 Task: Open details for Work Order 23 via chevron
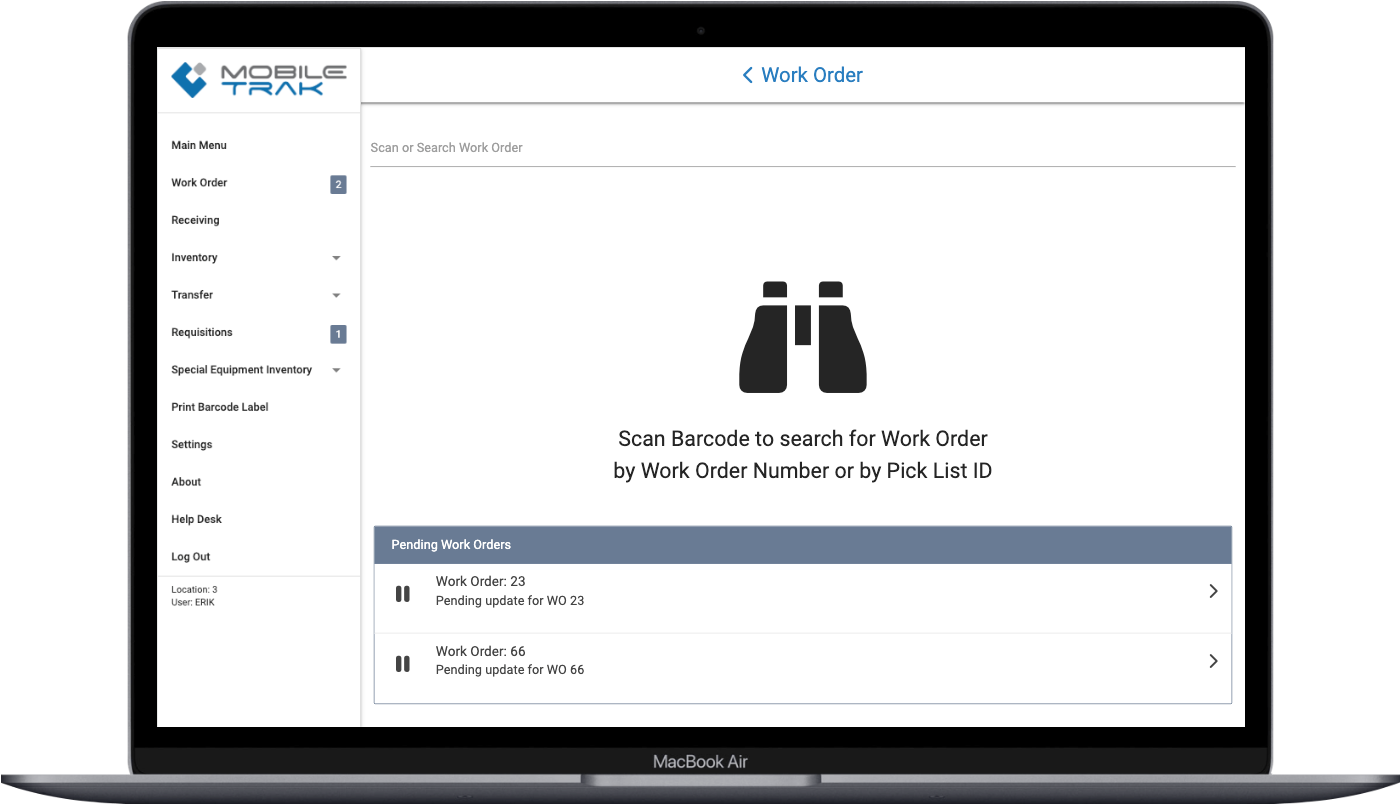1213,591
